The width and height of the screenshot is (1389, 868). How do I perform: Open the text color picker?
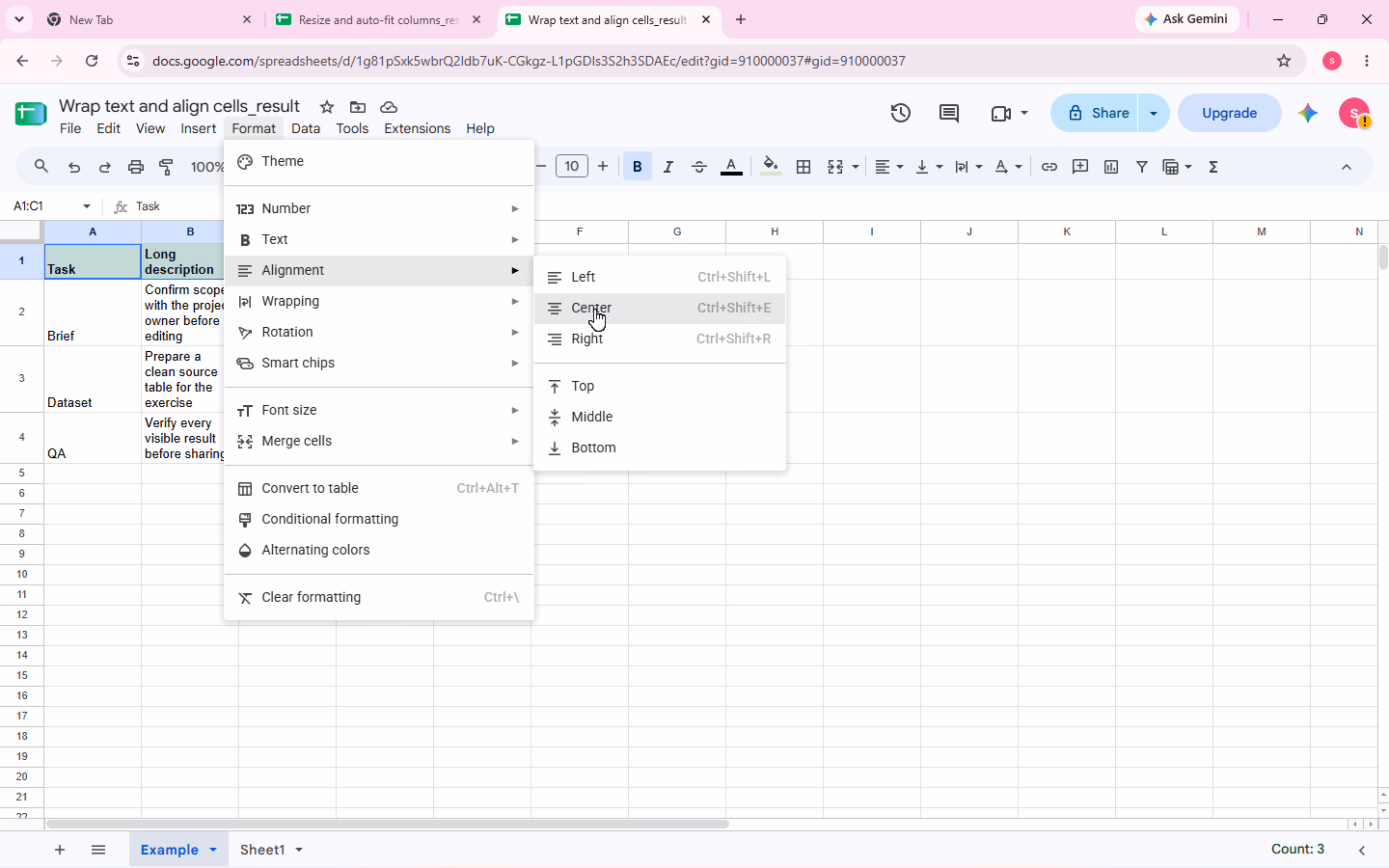point(732,167)
